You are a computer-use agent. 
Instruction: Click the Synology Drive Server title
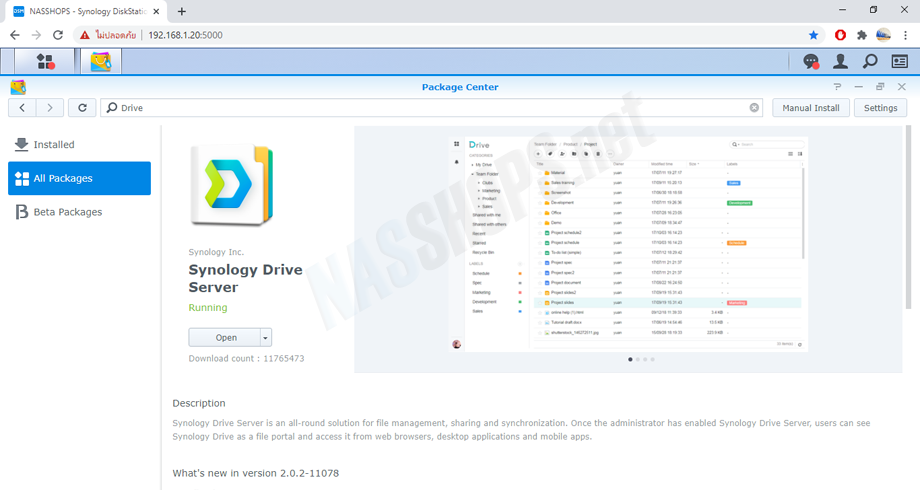[245, 278]
